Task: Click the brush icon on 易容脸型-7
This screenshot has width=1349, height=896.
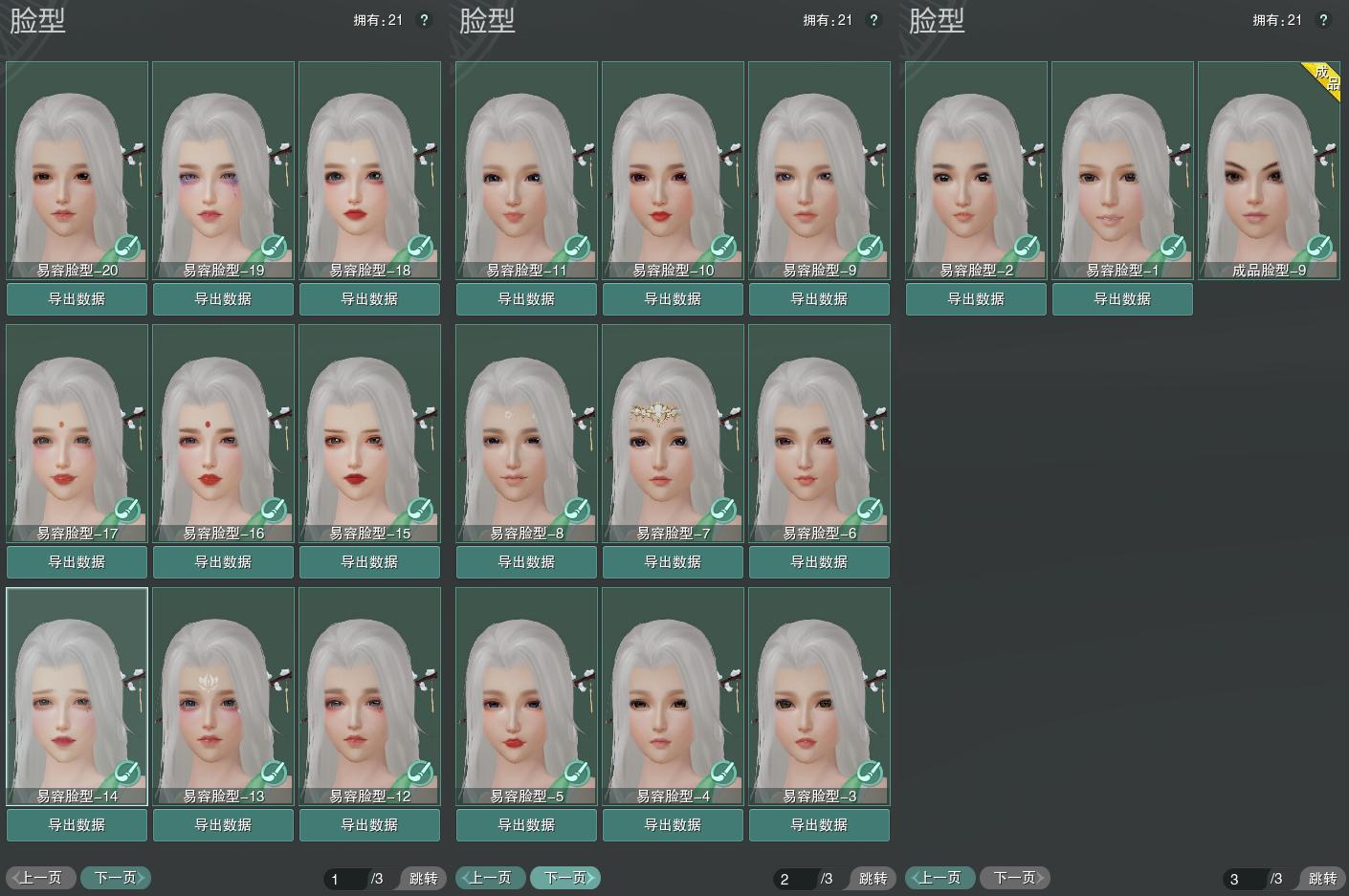Action: click(723, 511)
